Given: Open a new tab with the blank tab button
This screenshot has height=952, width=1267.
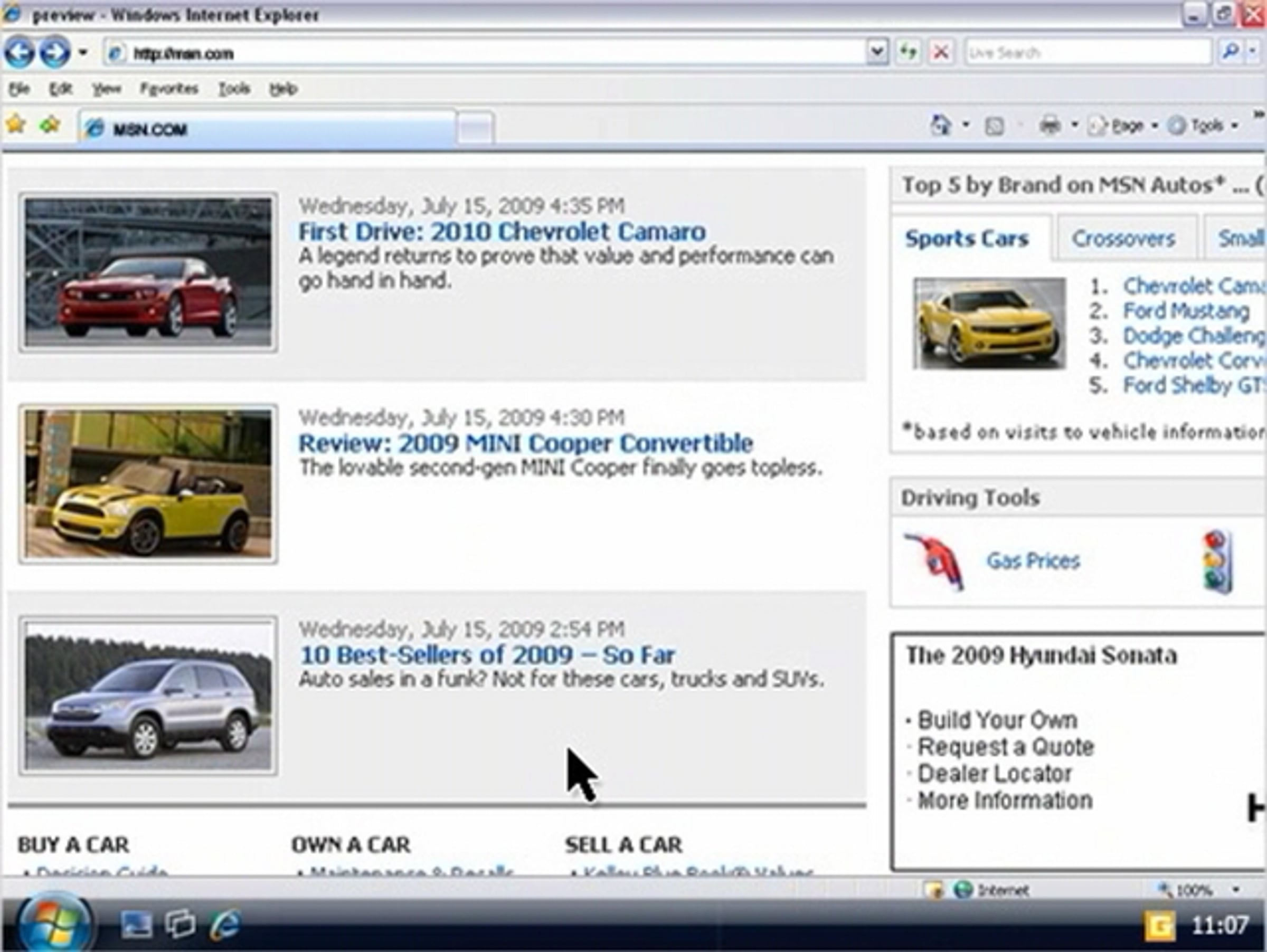Looking at the screenshot, I should (x=476, y=128).
